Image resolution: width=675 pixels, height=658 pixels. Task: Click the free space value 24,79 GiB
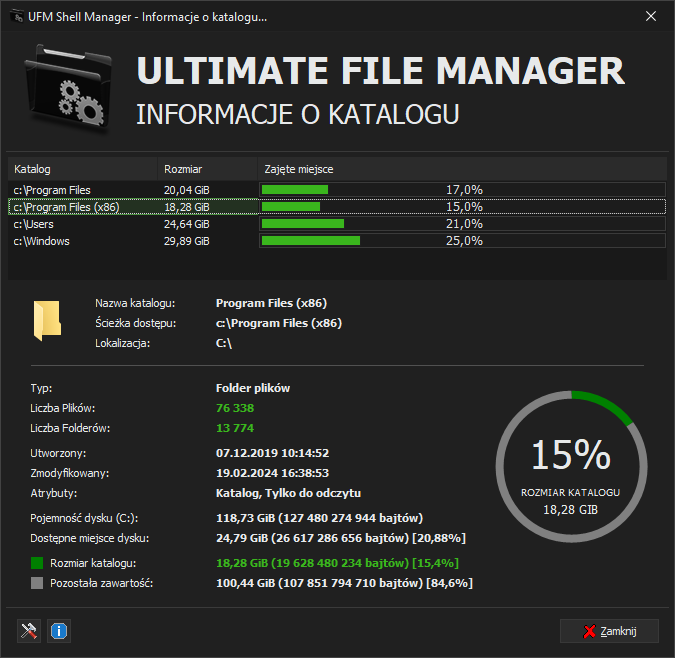coord(341,538)
